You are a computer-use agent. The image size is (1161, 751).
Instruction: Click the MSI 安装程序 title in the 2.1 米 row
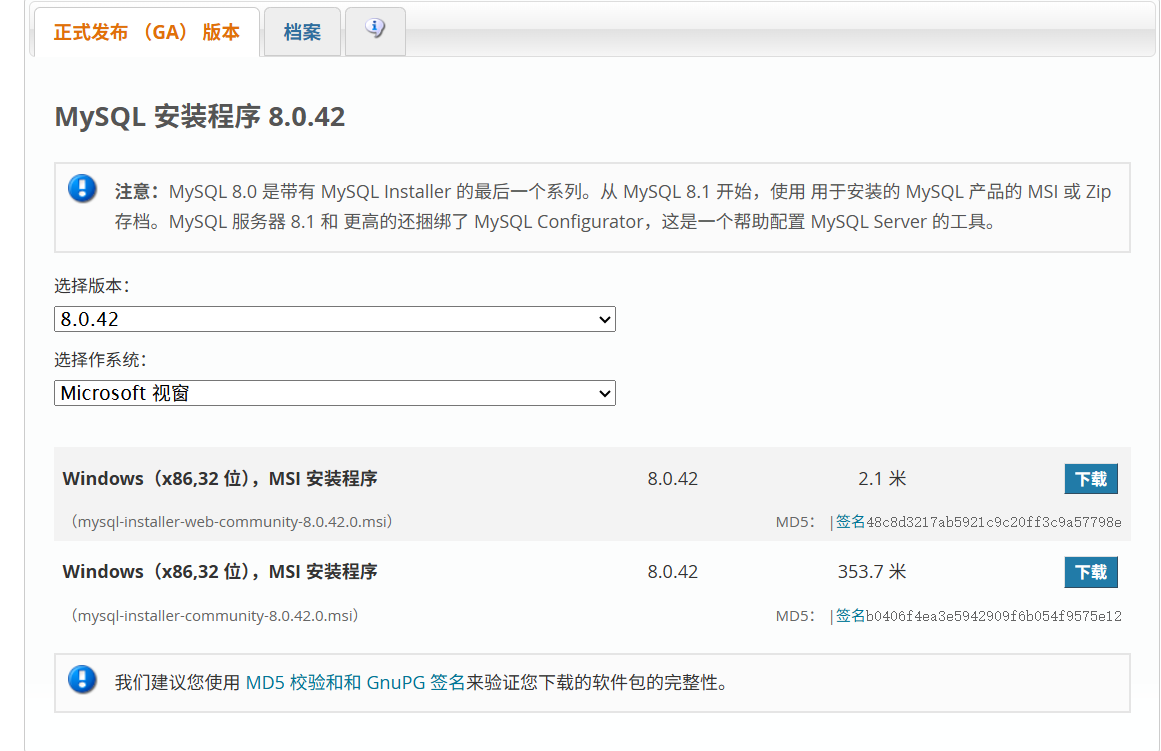coord(220,478)
